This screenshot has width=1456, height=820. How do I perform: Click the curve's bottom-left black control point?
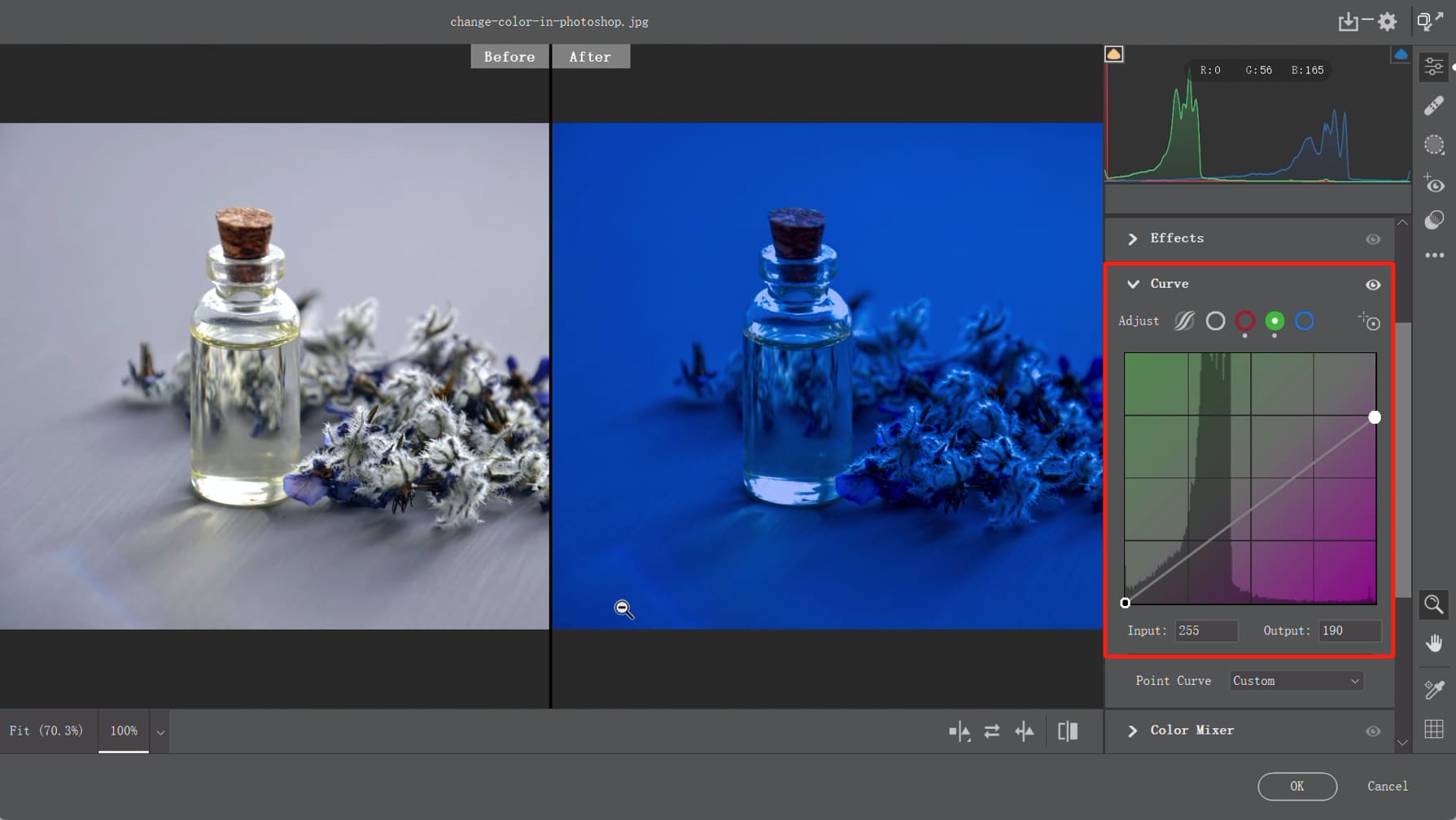(1125, 603)
